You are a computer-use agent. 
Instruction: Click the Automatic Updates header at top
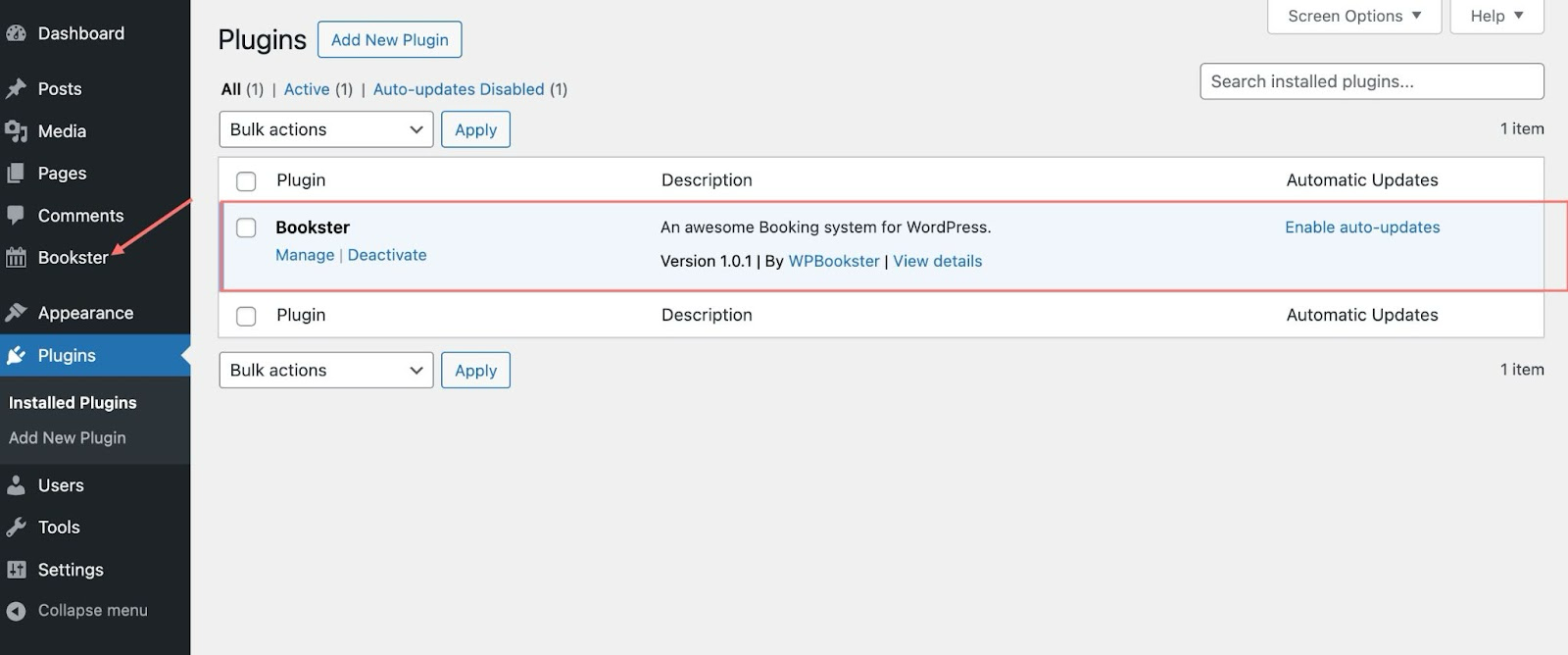(1362, 180)
